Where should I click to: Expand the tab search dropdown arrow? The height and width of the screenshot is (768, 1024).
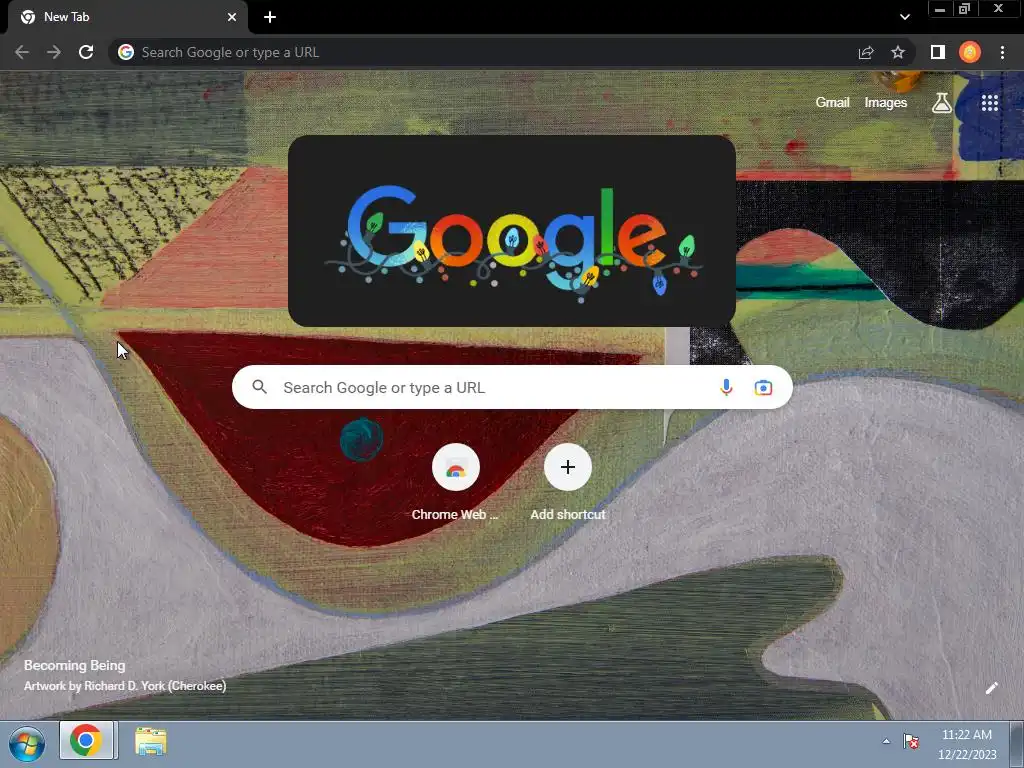tap(904, 17)
